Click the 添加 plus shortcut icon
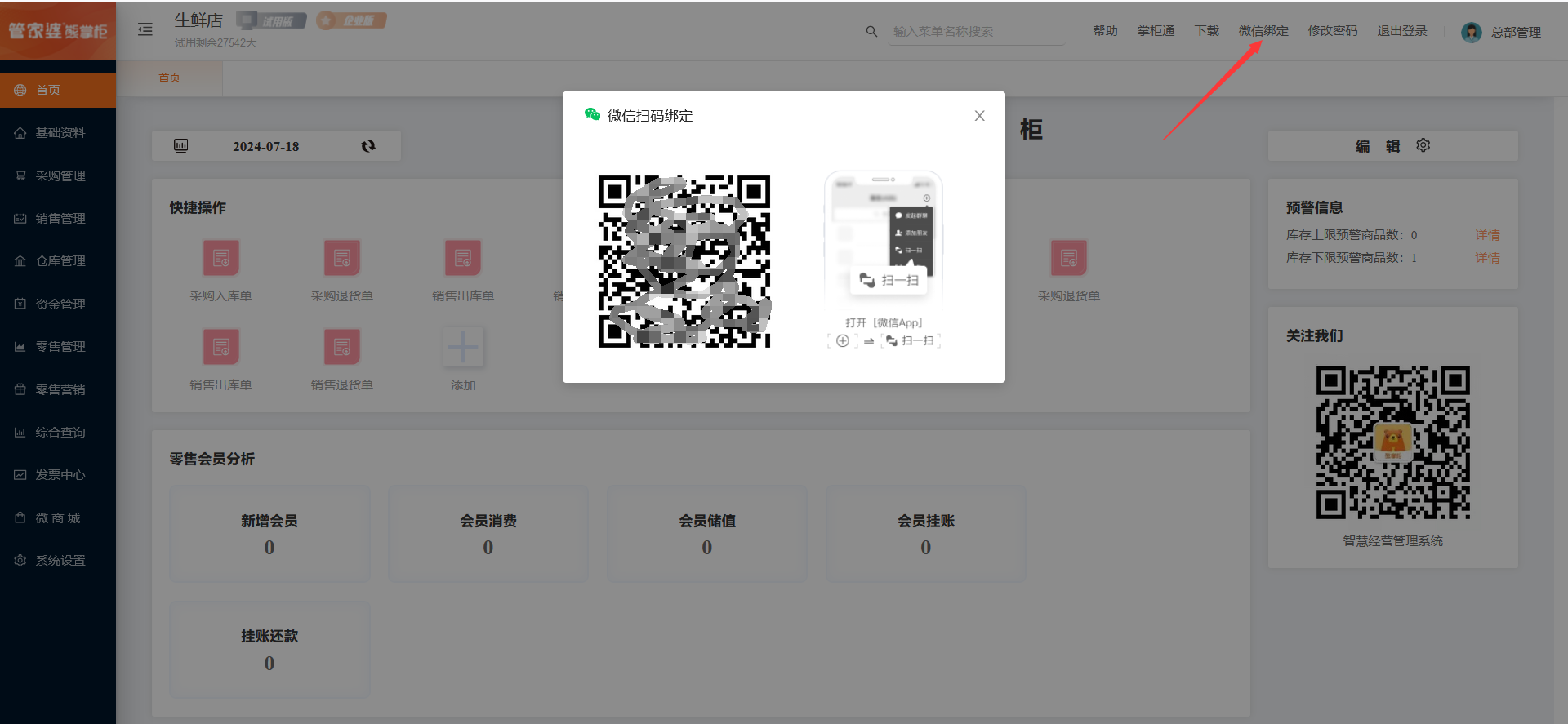 pos(463,347)
